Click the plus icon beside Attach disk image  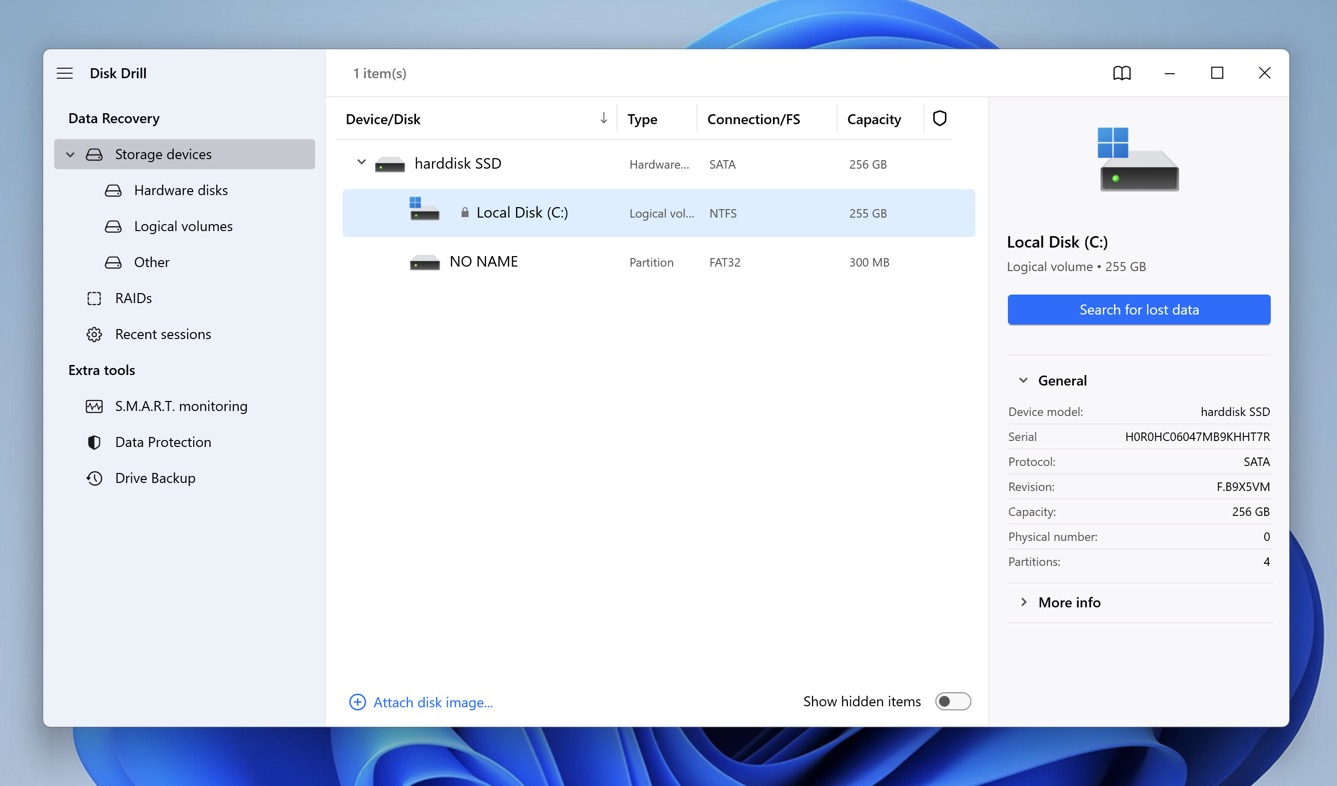[x=357, y=702]
